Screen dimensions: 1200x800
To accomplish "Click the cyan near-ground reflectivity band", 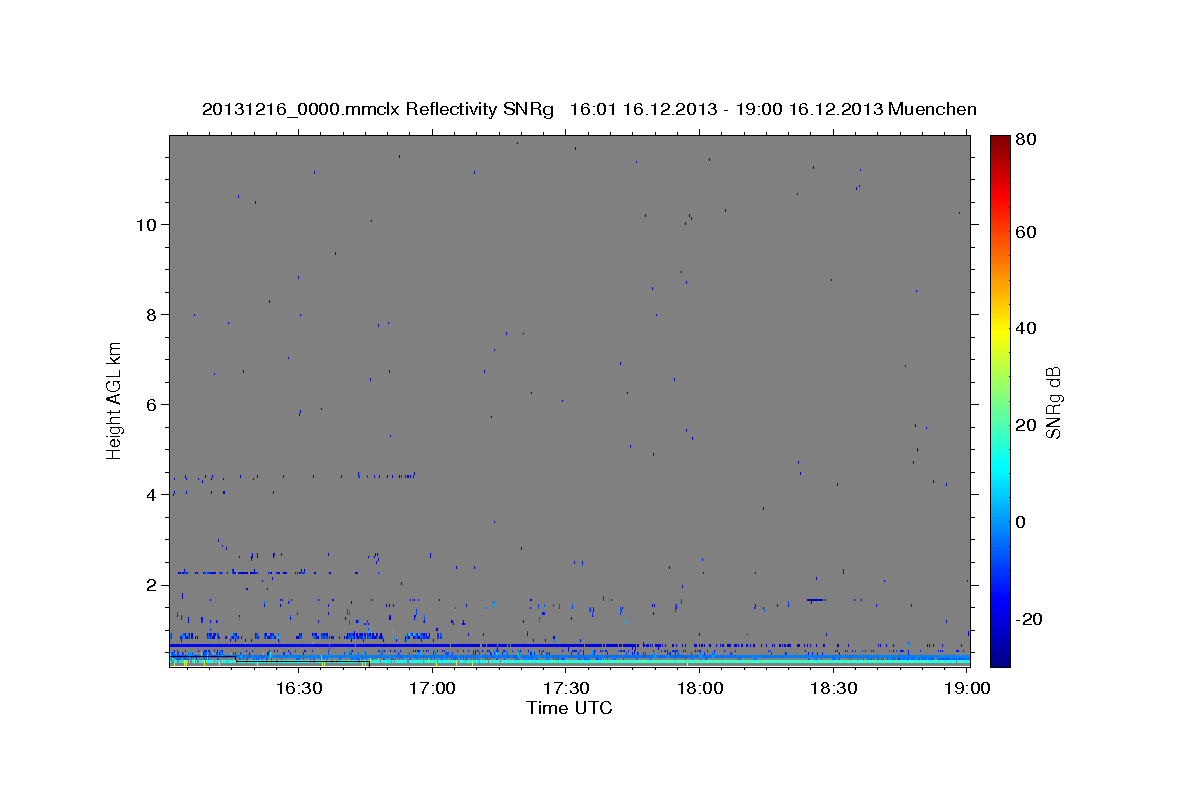I will (569, 661).
